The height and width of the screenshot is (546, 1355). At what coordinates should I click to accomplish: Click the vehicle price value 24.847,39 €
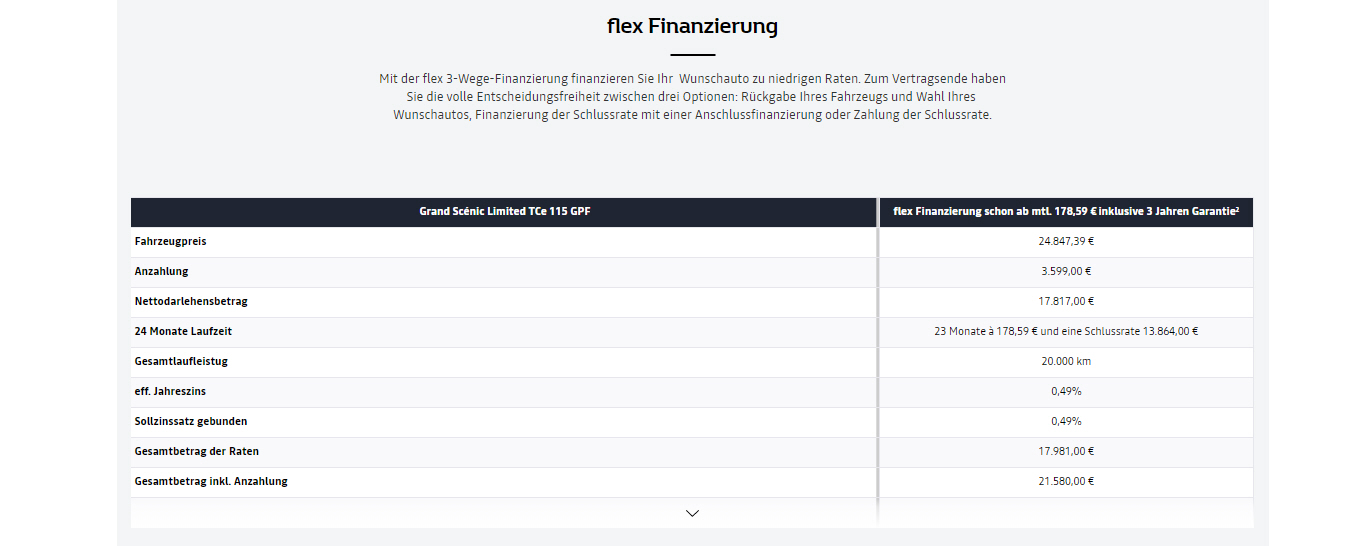click(1066, 241)
